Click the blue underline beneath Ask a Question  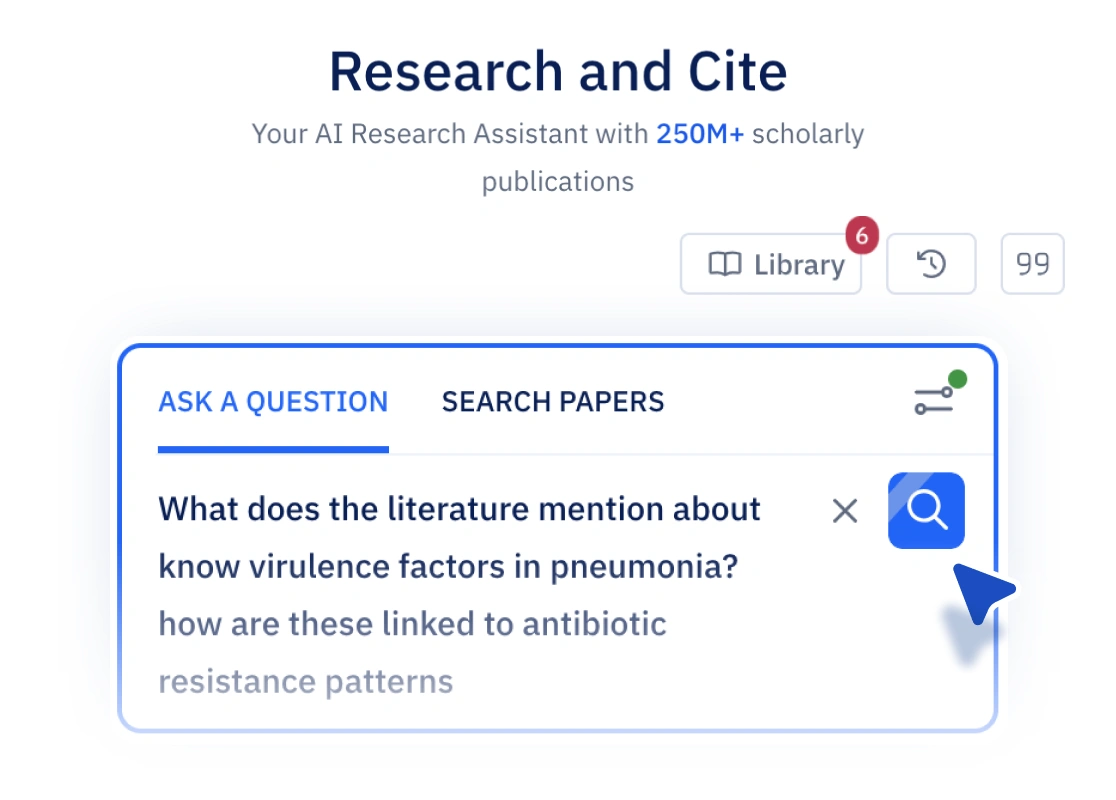click(x=273, y=449)
